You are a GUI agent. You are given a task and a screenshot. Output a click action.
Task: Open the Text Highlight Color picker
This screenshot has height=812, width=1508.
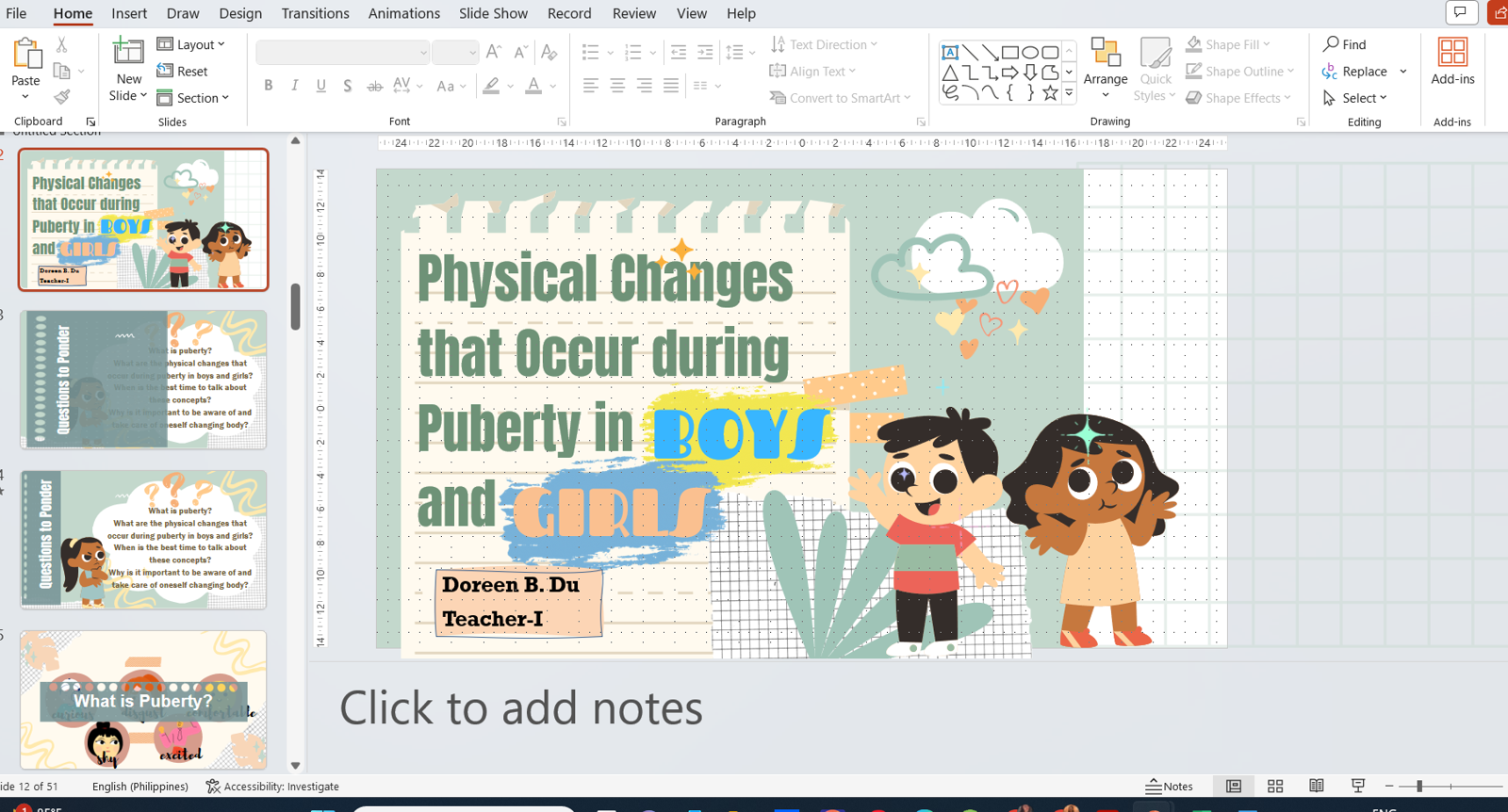tap(491, 86)
